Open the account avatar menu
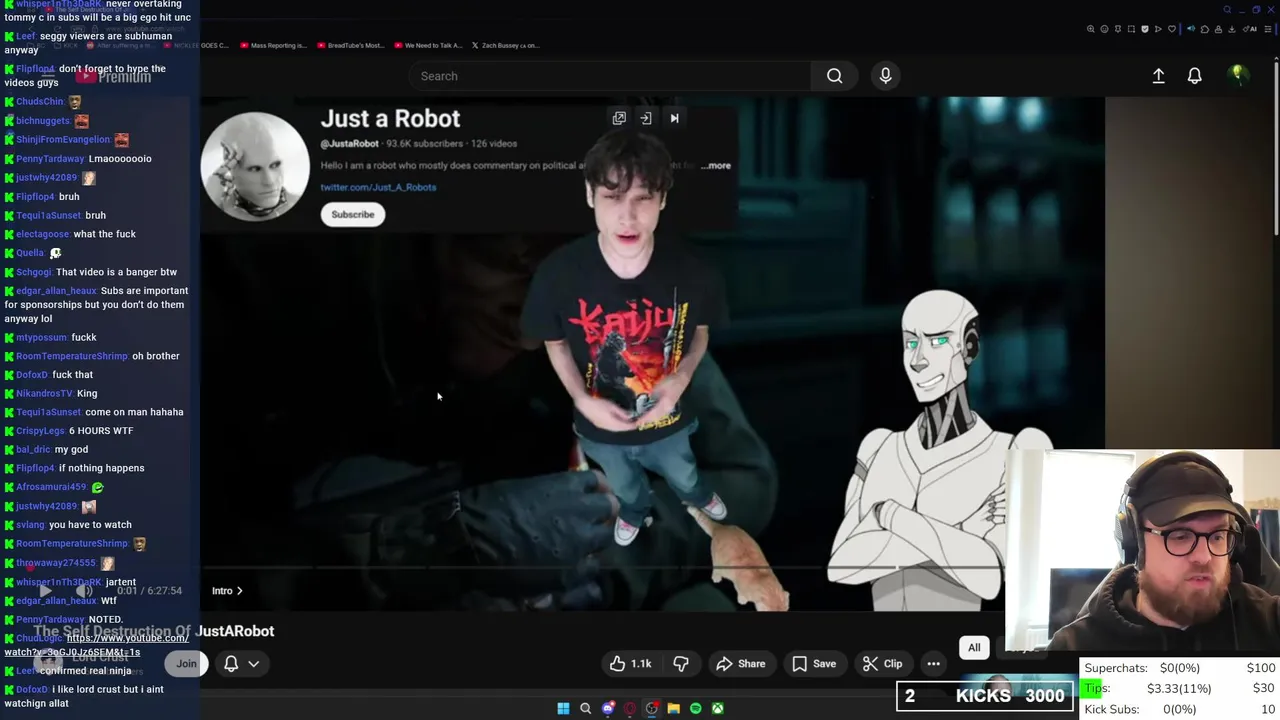1280x720 pixels. (1237, 76)
